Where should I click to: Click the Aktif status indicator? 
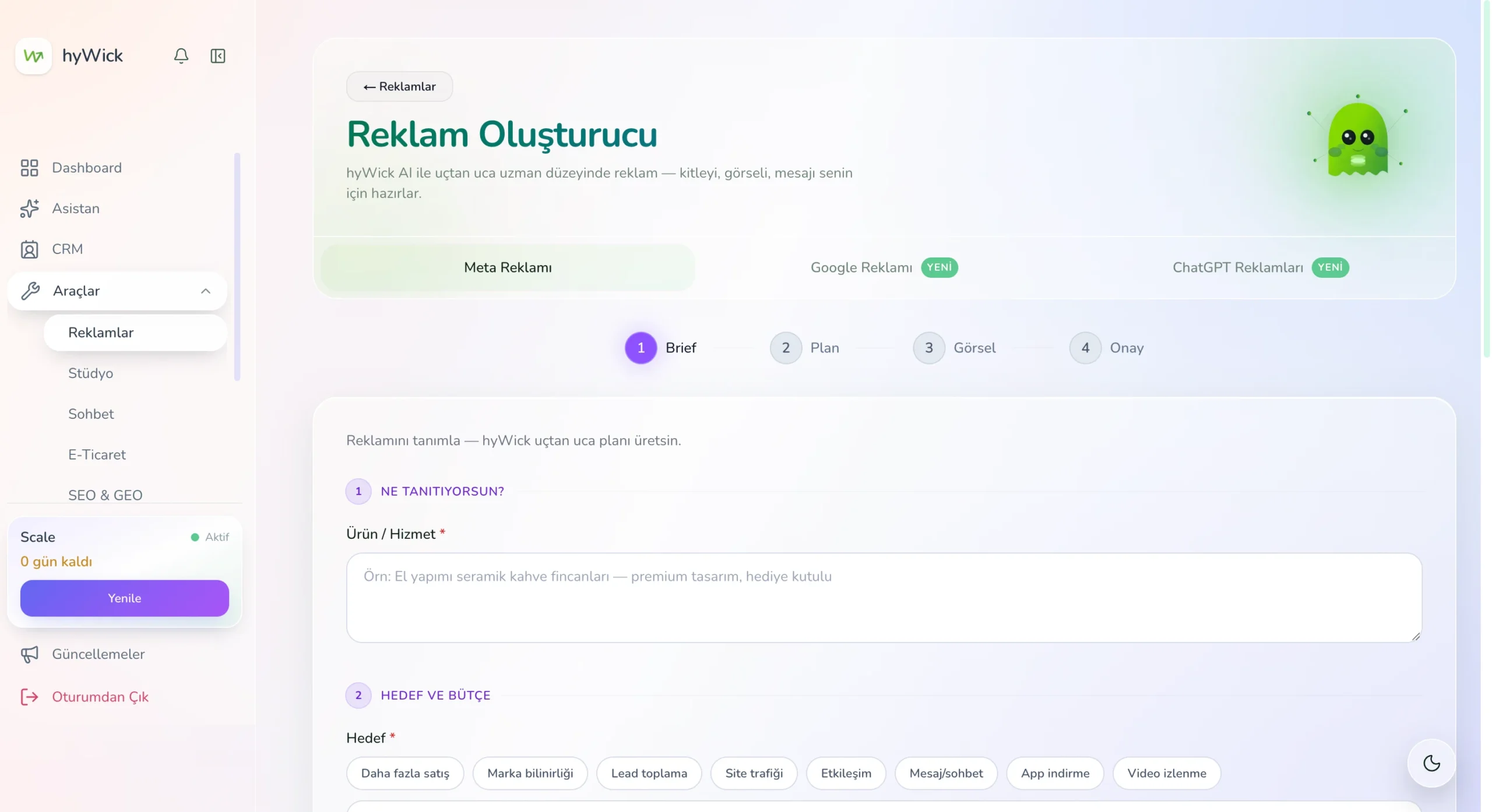[210, 537]
